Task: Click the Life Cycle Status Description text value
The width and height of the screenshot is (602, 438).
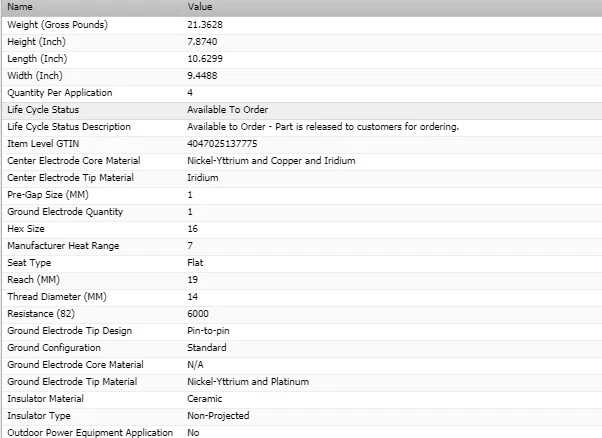Action: [x=322, y=127]
